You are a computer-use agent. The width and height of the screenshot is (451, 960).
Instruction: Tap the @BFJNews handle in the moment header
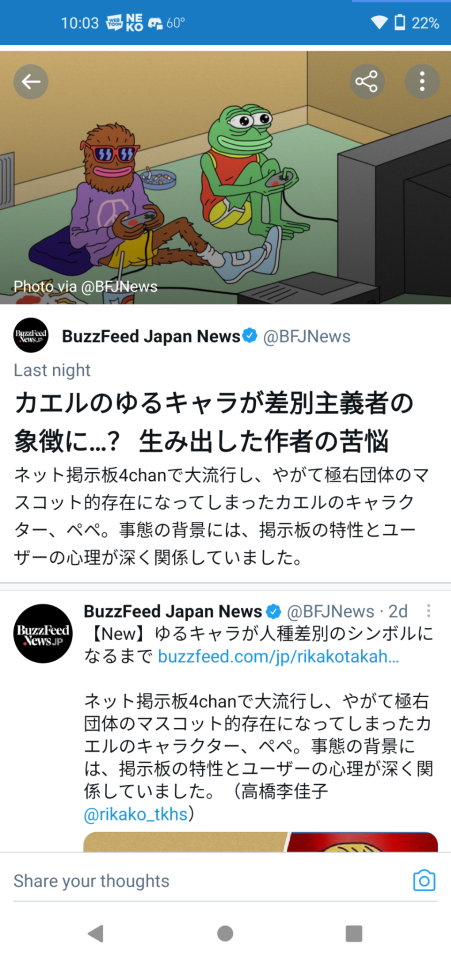pos(307,336)
